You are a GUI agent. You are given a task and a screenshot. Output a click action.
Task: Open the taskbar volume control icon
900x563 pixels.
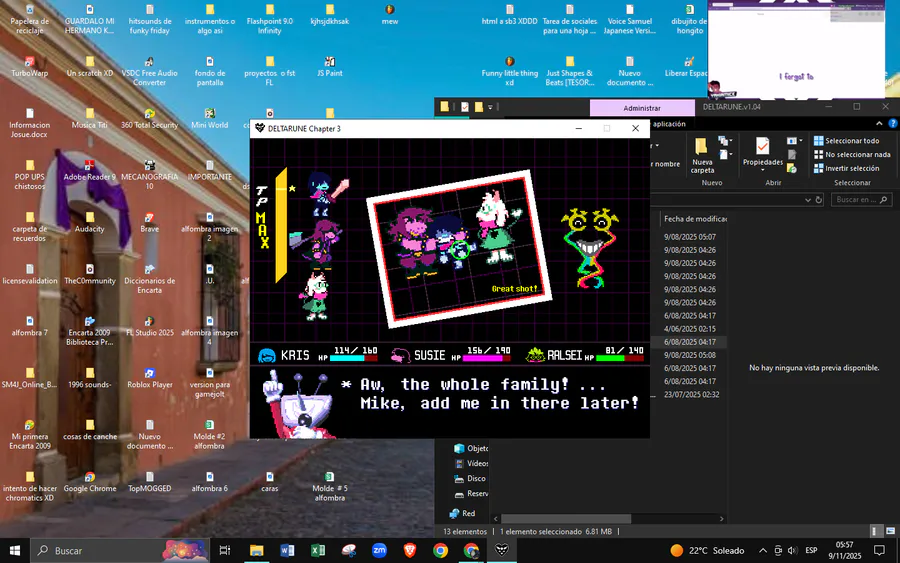(793, 550)
